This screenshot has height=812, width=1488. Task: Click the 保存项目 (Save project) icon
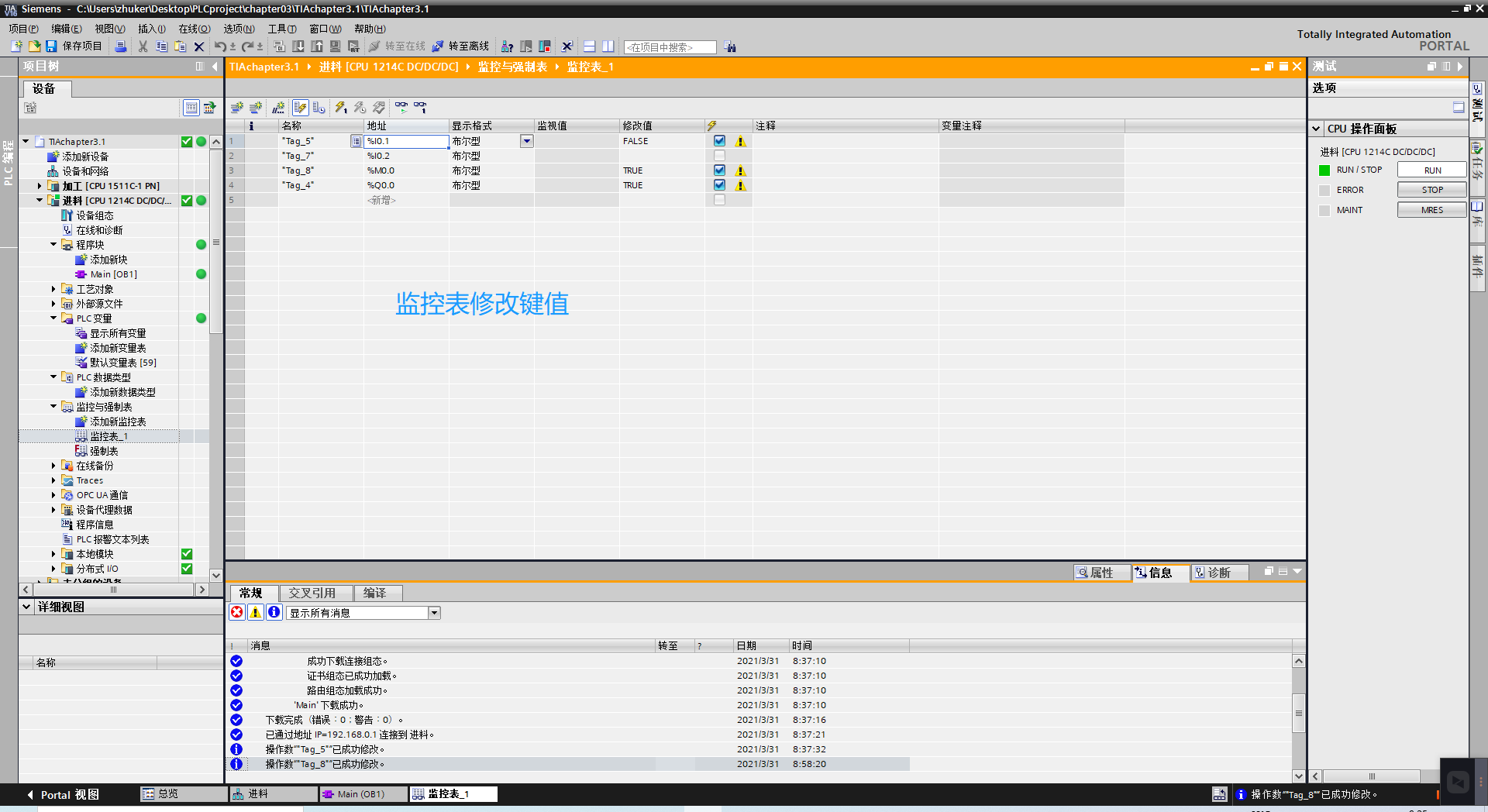(74, 46)
